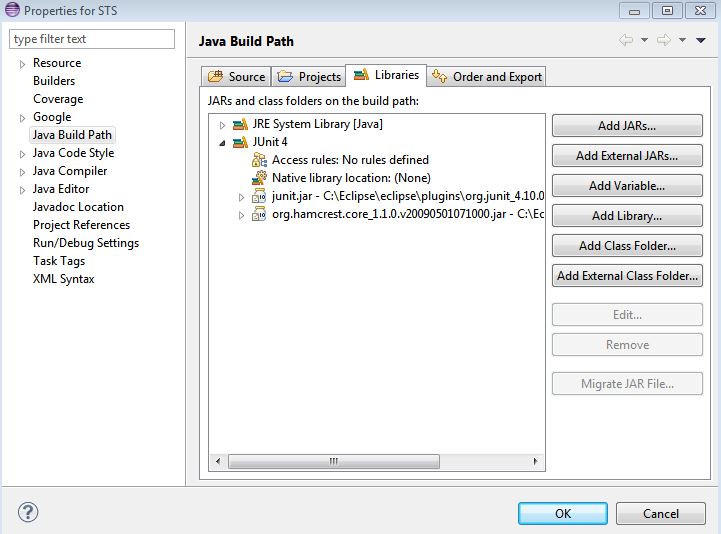This screenshot has width=721, height=534.
Task: Select Builders in the properties tree
Action: tap(54, 81)
